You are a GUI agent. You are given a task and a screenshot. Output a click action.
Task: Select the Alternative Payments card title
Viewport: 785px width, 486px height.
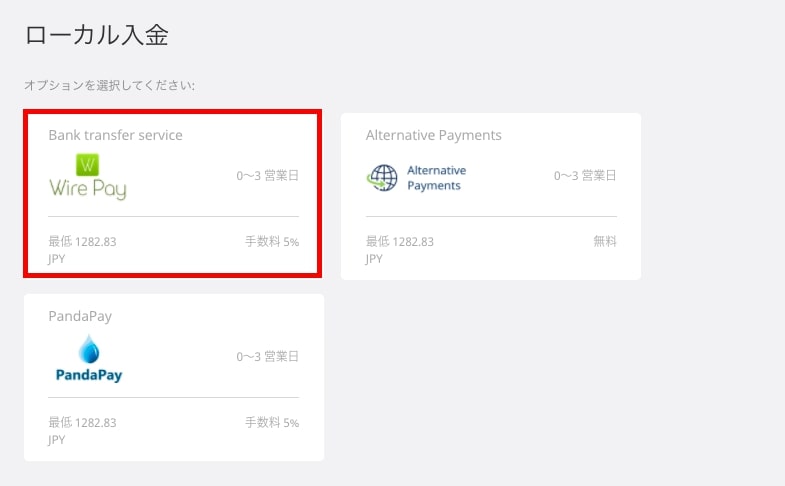pyautogui.click(x=434, y=135)
